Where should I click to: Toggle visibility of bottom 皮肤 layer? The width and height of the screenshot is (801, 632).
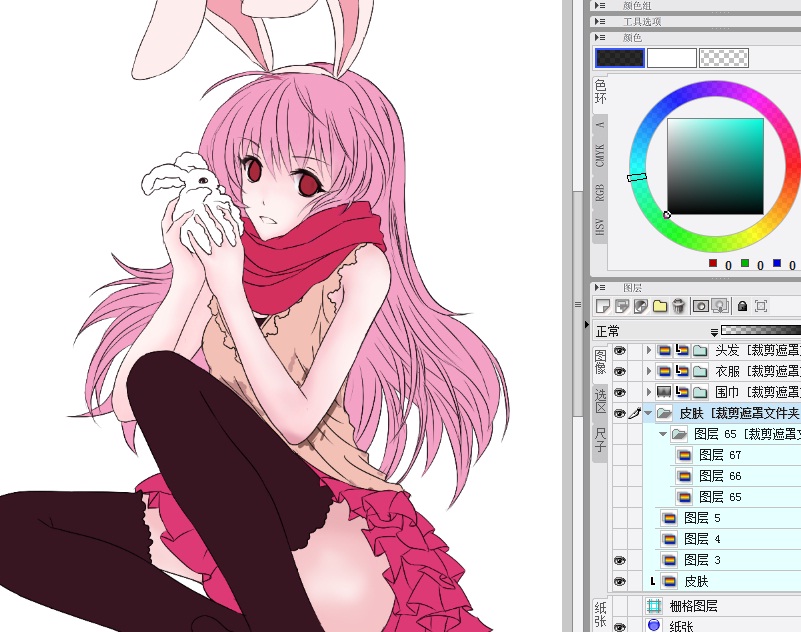620,581
